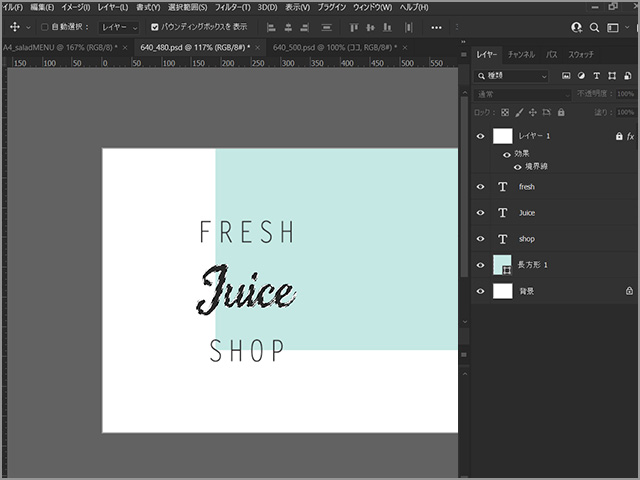
Task: Select the Juice layer name
Action: [527, 213]
